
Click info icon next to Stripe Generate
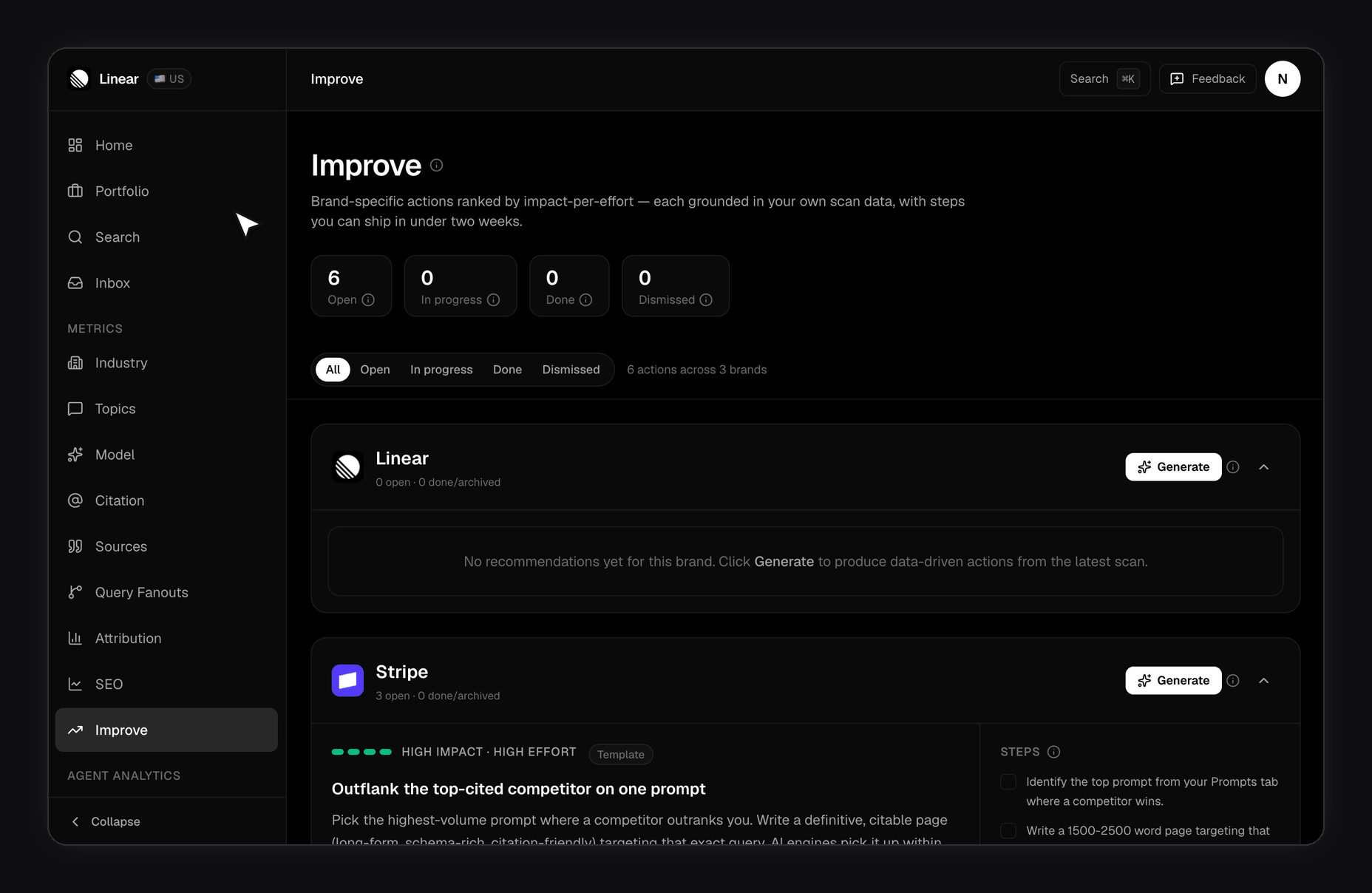click(x=1233, y=681)
